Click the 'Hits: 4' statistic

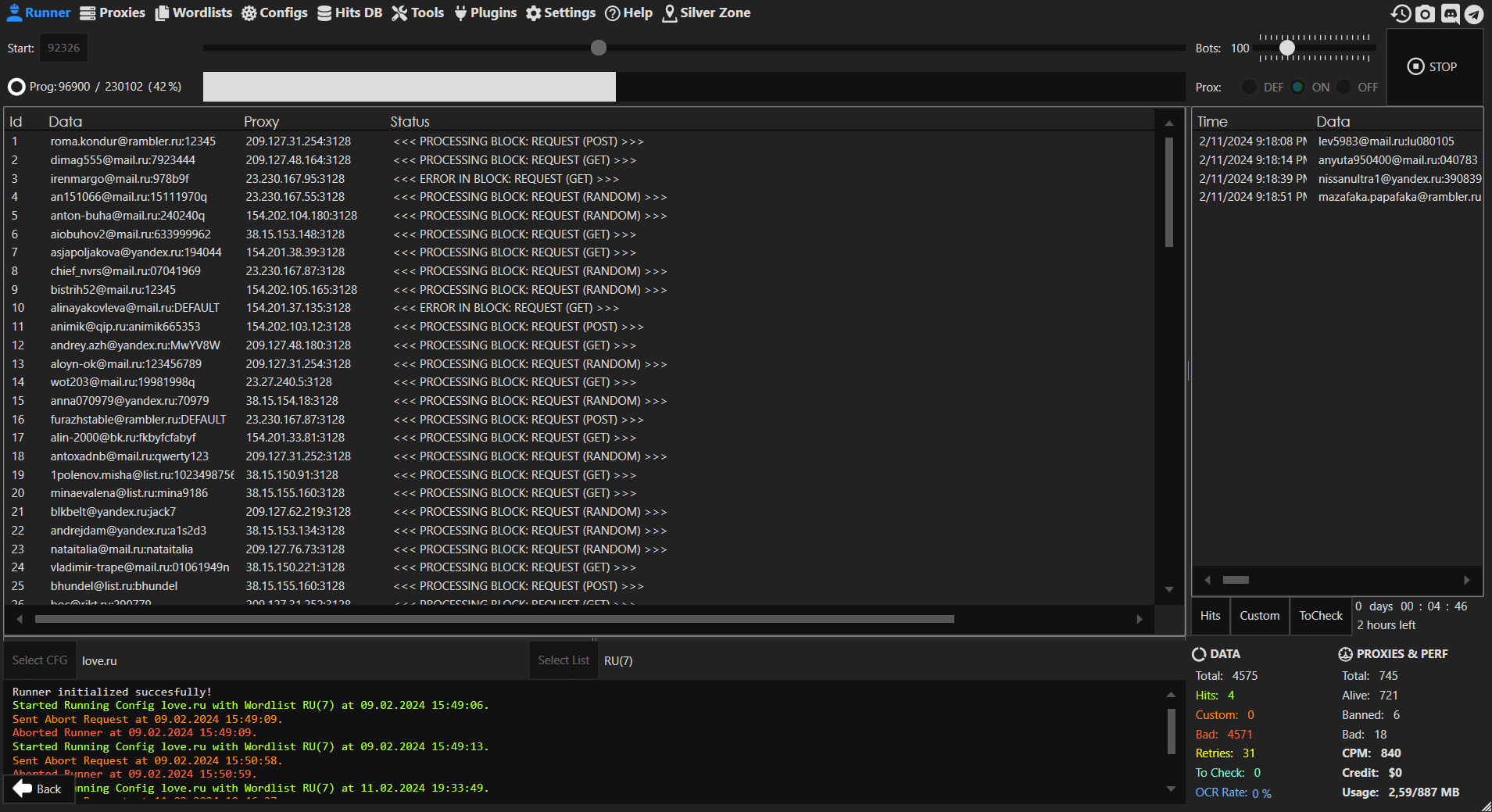click(1215, 696)
